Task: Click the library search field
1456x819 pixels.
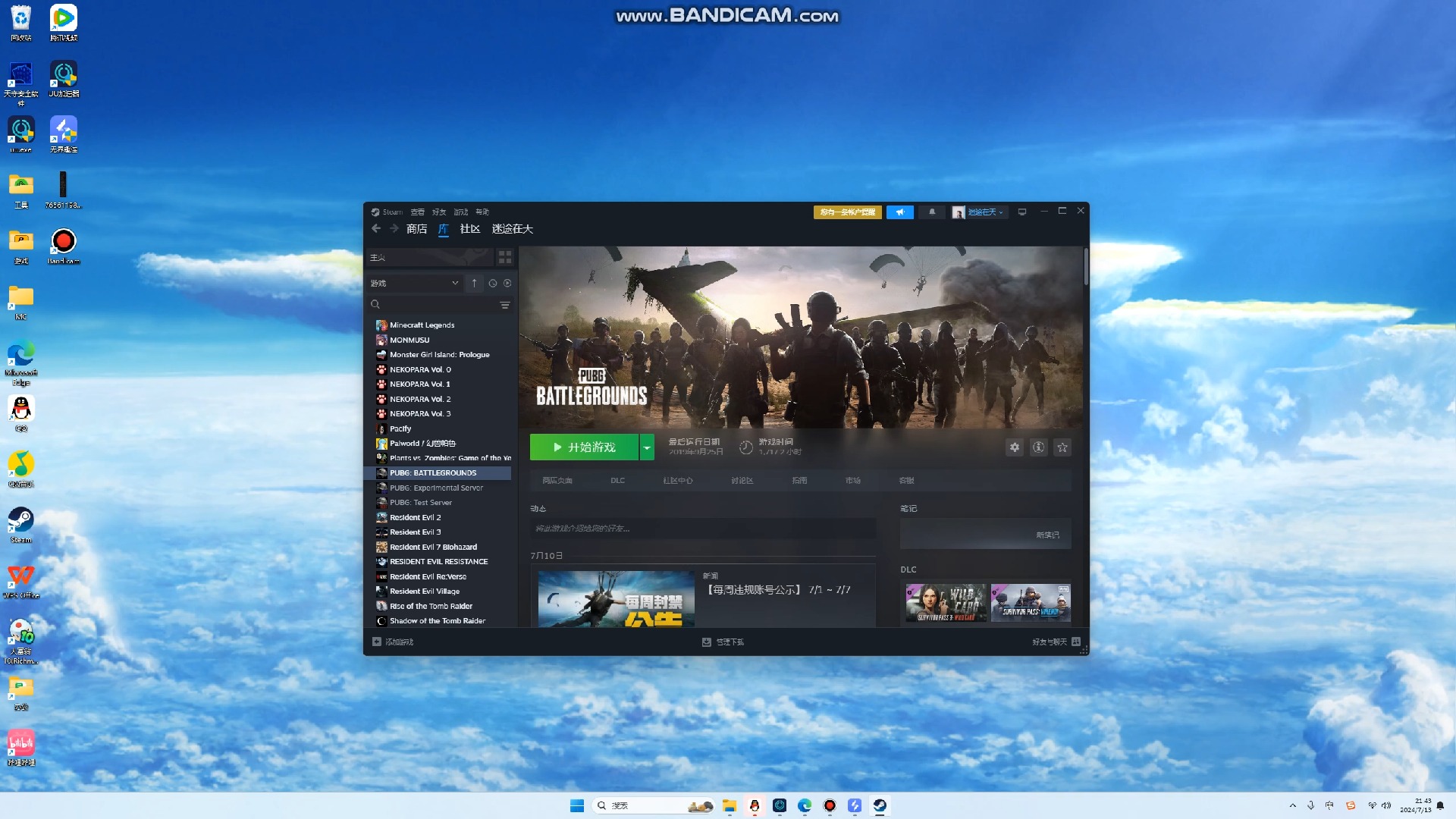Action: (x=432, y=305)
